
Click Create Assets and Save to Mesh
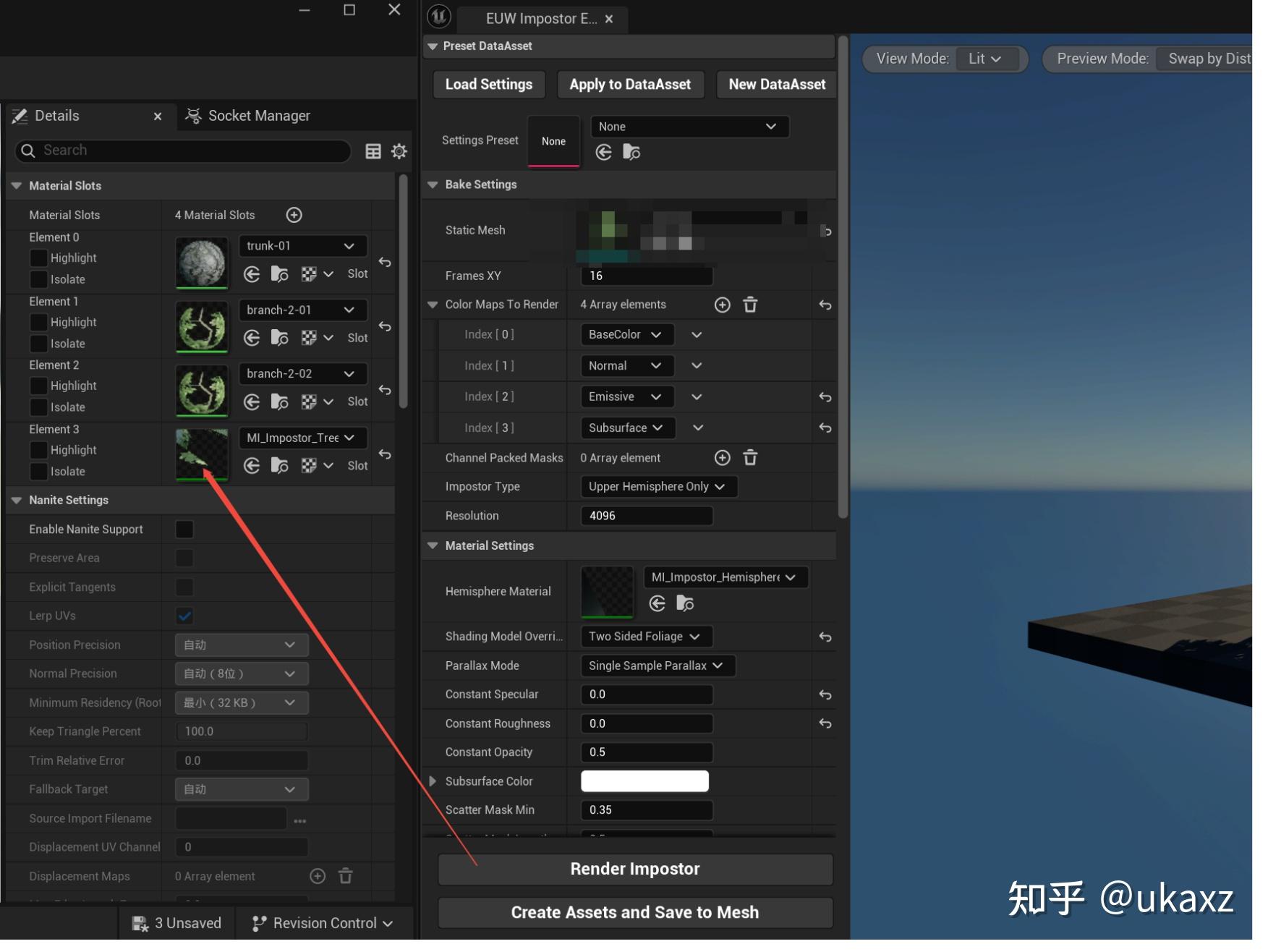click(x=634, y=912)
